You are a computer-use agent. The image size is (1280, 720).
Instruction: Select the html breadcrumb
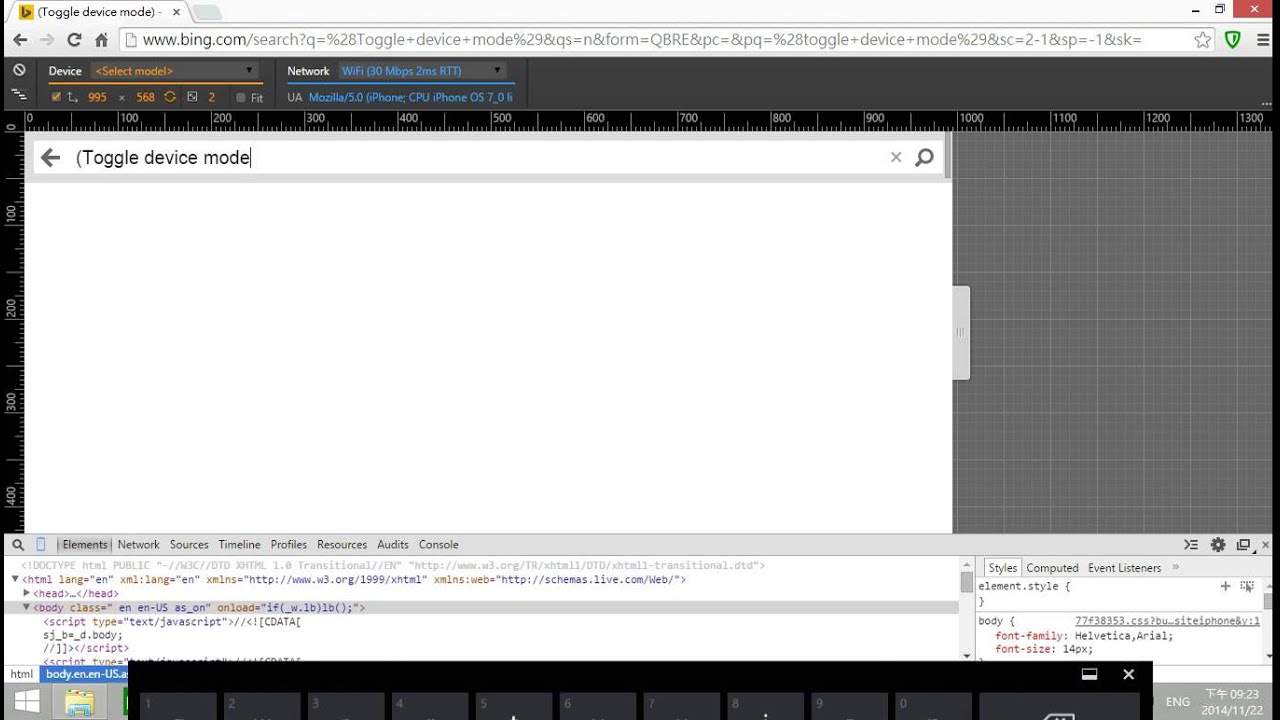click(22, 674)
